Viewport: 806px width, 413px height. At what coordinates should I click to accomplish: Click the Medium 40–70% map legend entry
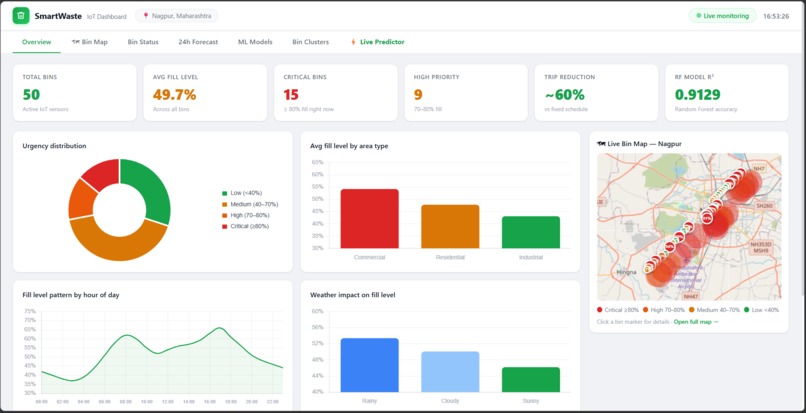click(715, 310)
